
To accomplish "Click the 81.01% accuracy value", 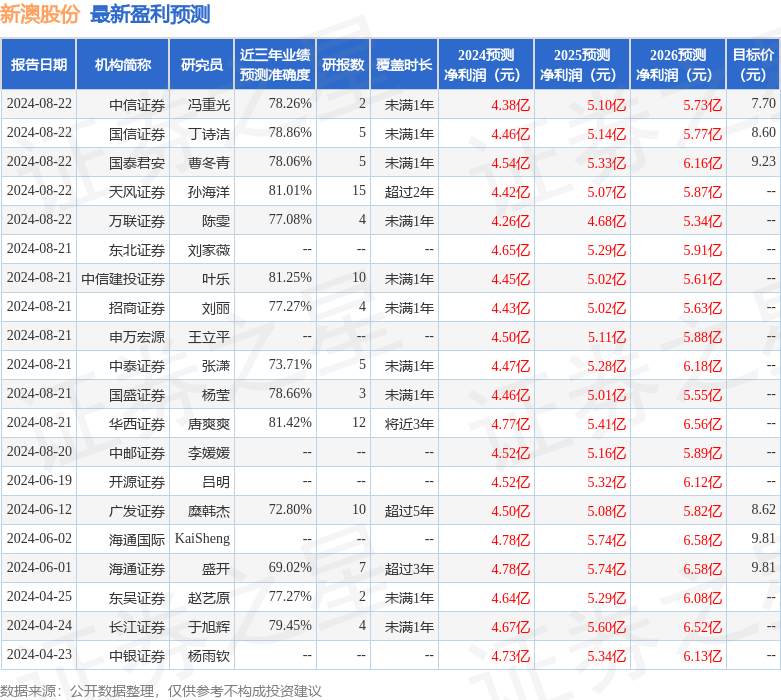I will coord(290,190).
